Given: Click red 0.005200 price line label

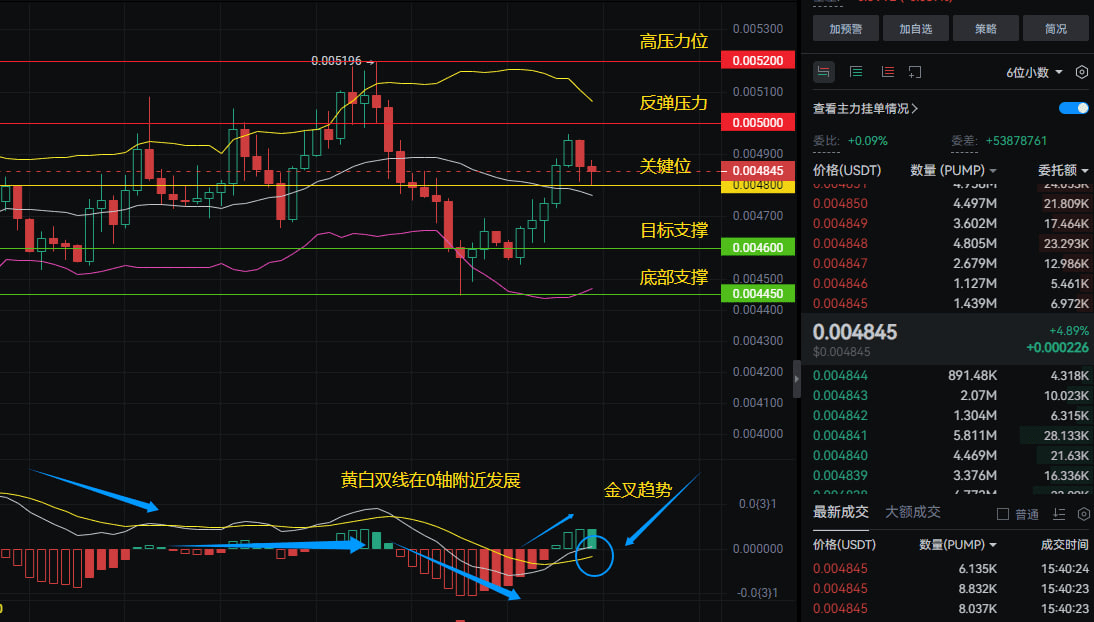Looking at the screenshot, I should point(758,61).
